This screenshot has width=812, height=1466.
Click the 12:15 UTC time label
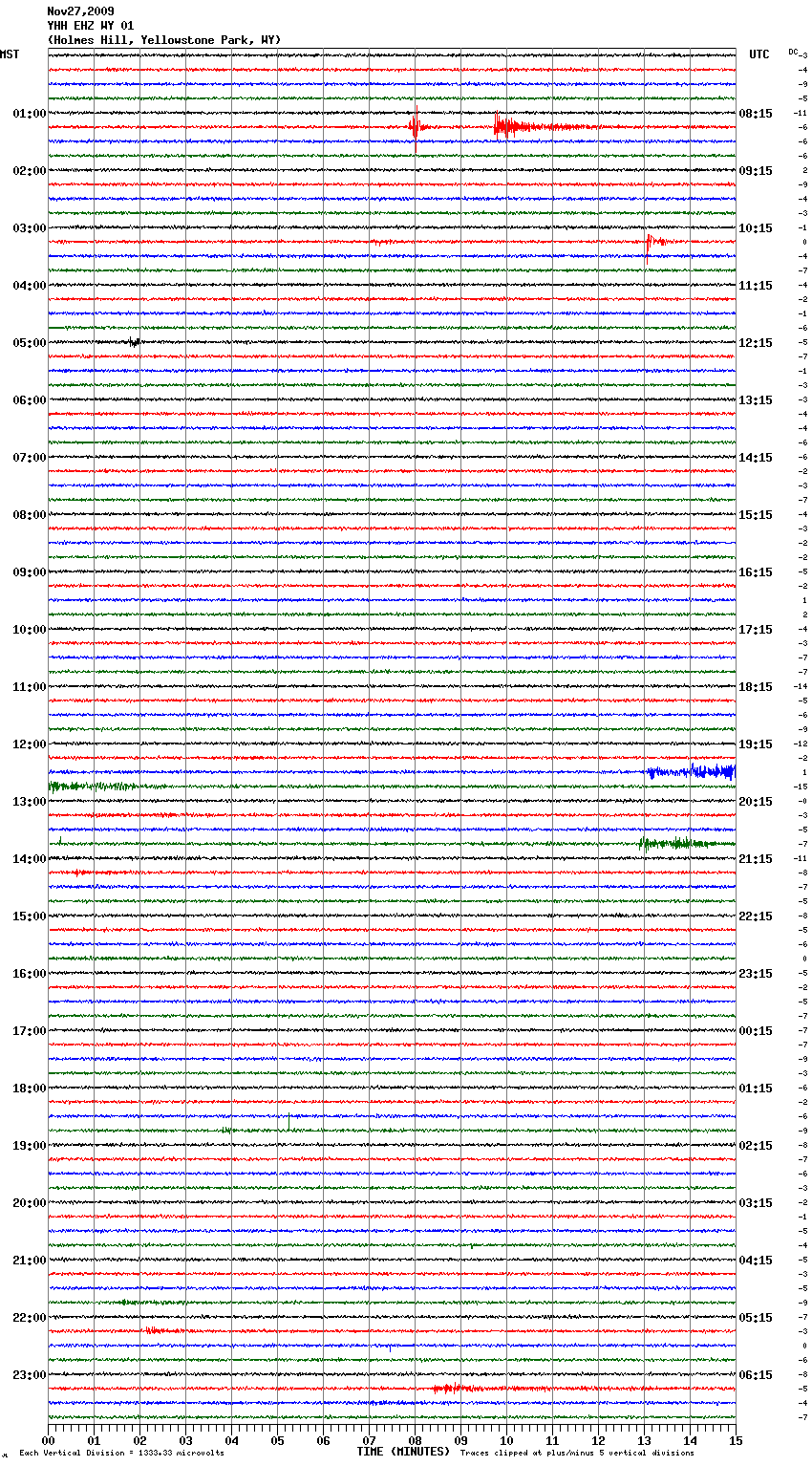point(756,343)
